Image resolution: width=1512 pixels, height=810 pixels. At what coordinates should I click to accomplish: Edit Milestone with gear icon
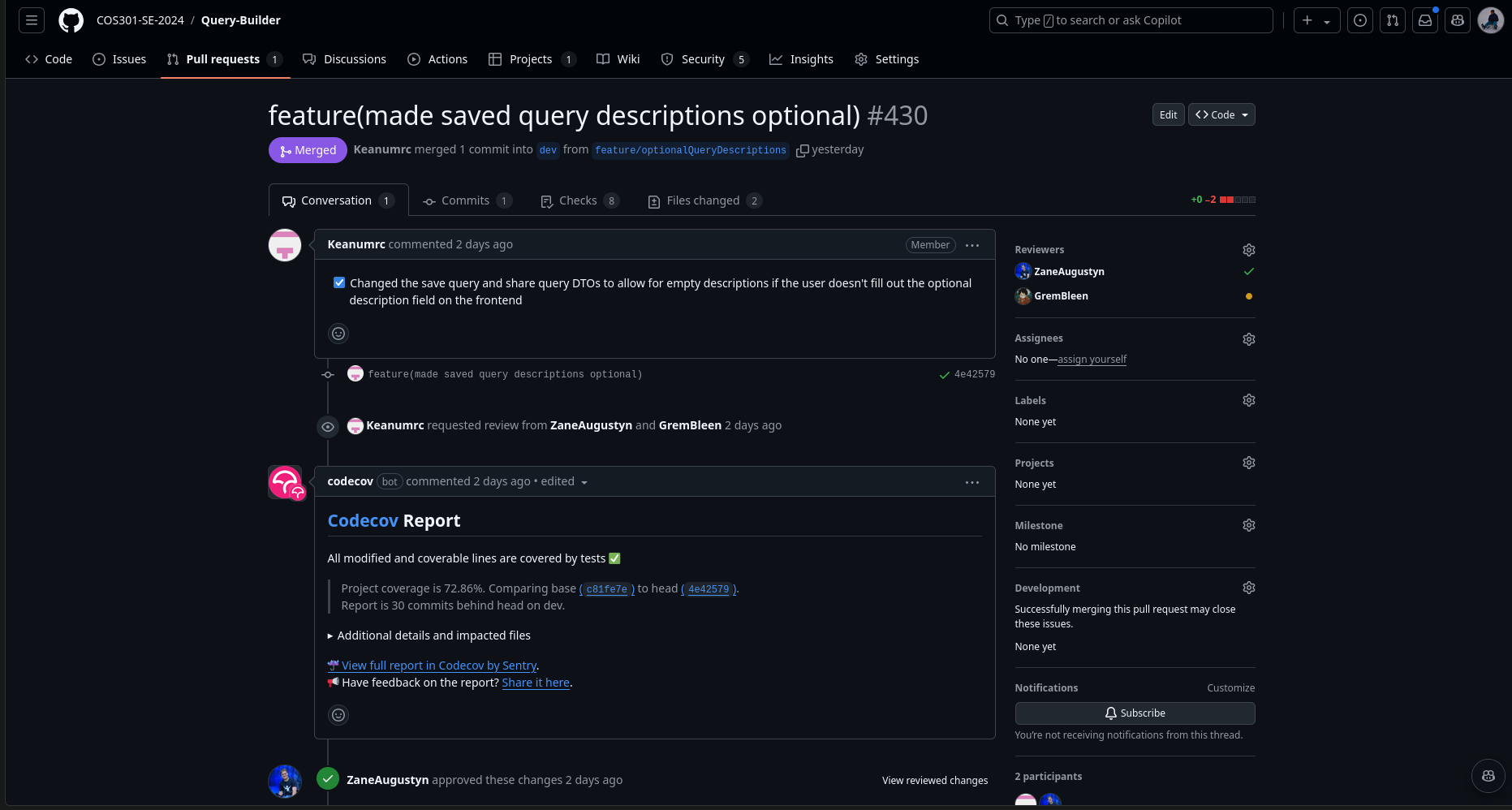tap(1249, 525)
